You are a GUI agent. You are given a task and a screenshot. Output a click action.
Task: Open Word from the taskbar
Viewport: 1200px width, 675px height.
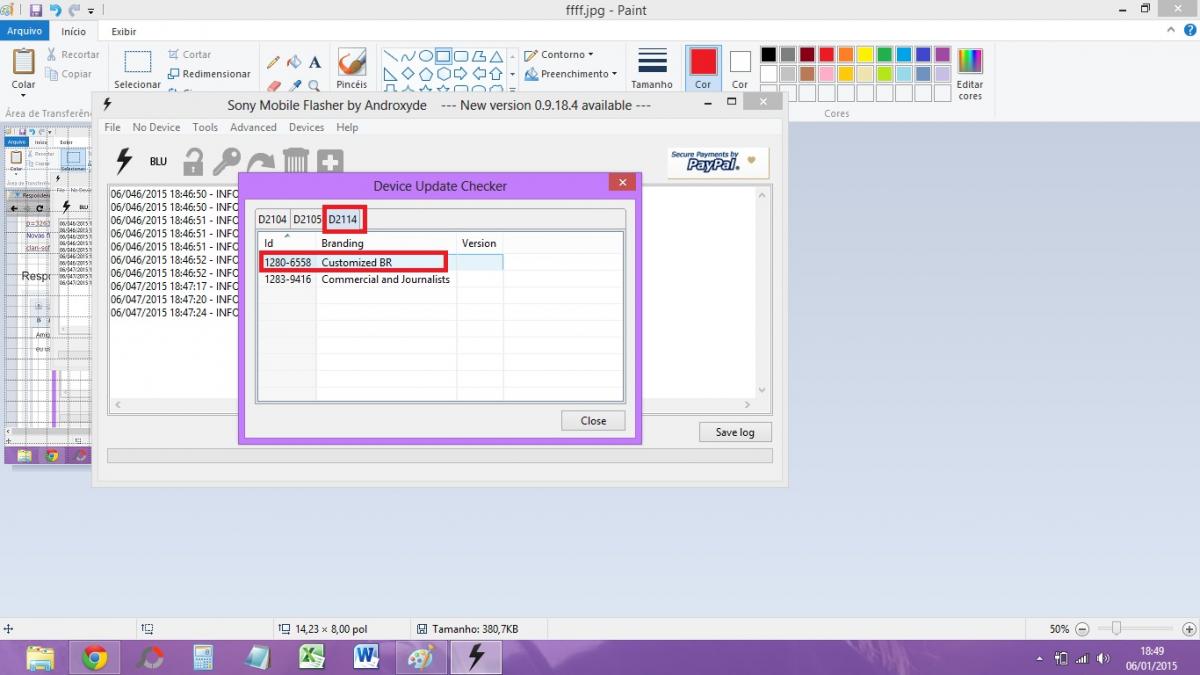(366, 657)
